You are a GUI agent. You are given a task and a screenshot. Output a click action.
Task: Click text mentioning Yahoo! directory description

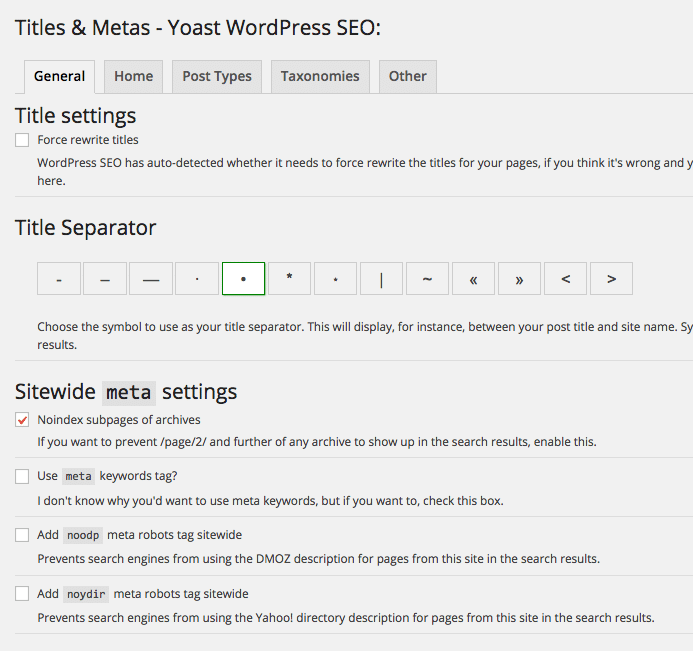pos(346,618)
